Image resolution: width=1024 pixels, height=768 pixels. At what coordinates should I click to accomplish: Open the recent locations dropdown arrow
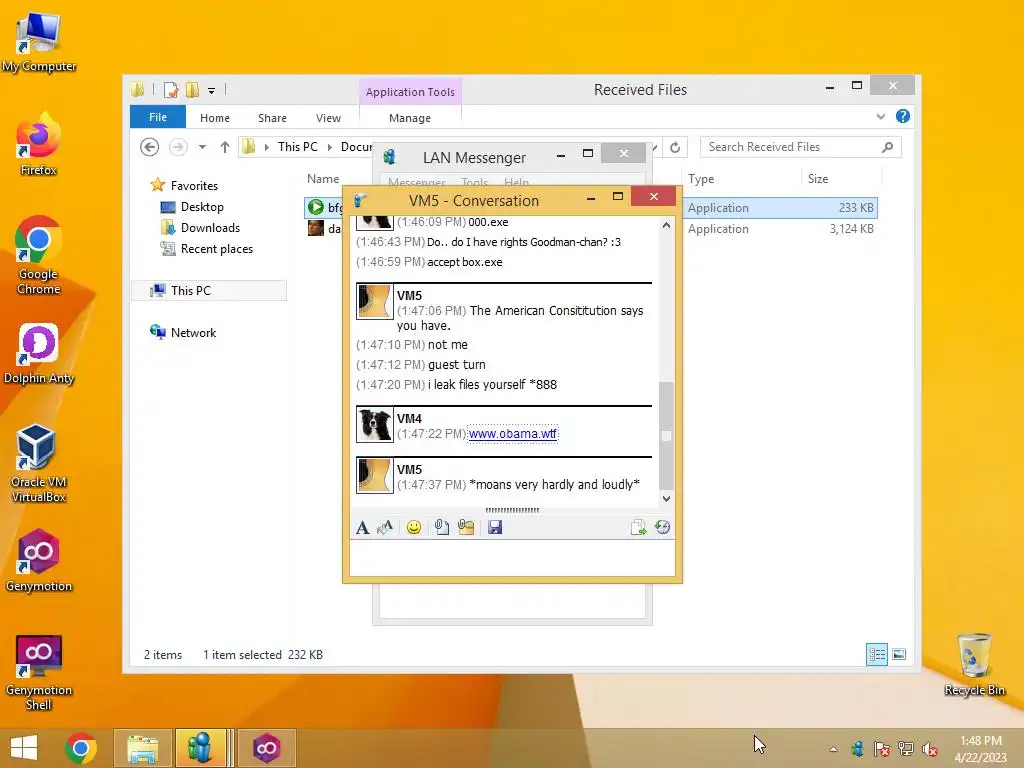[202, 147]
